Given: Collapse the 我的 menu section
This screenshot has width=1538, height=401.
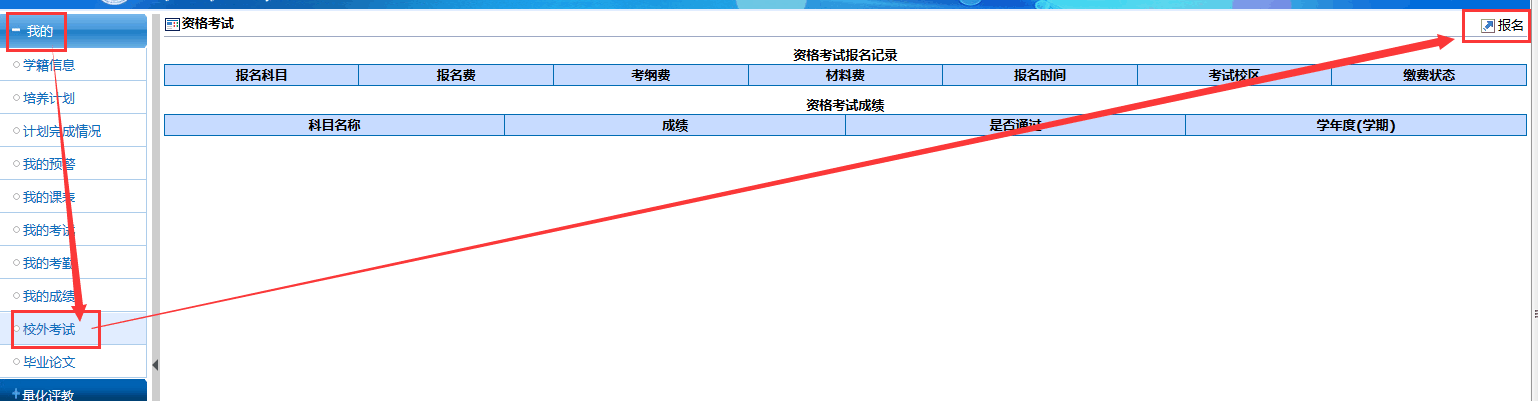Looking at the screenshot, I should coord(38,32).
